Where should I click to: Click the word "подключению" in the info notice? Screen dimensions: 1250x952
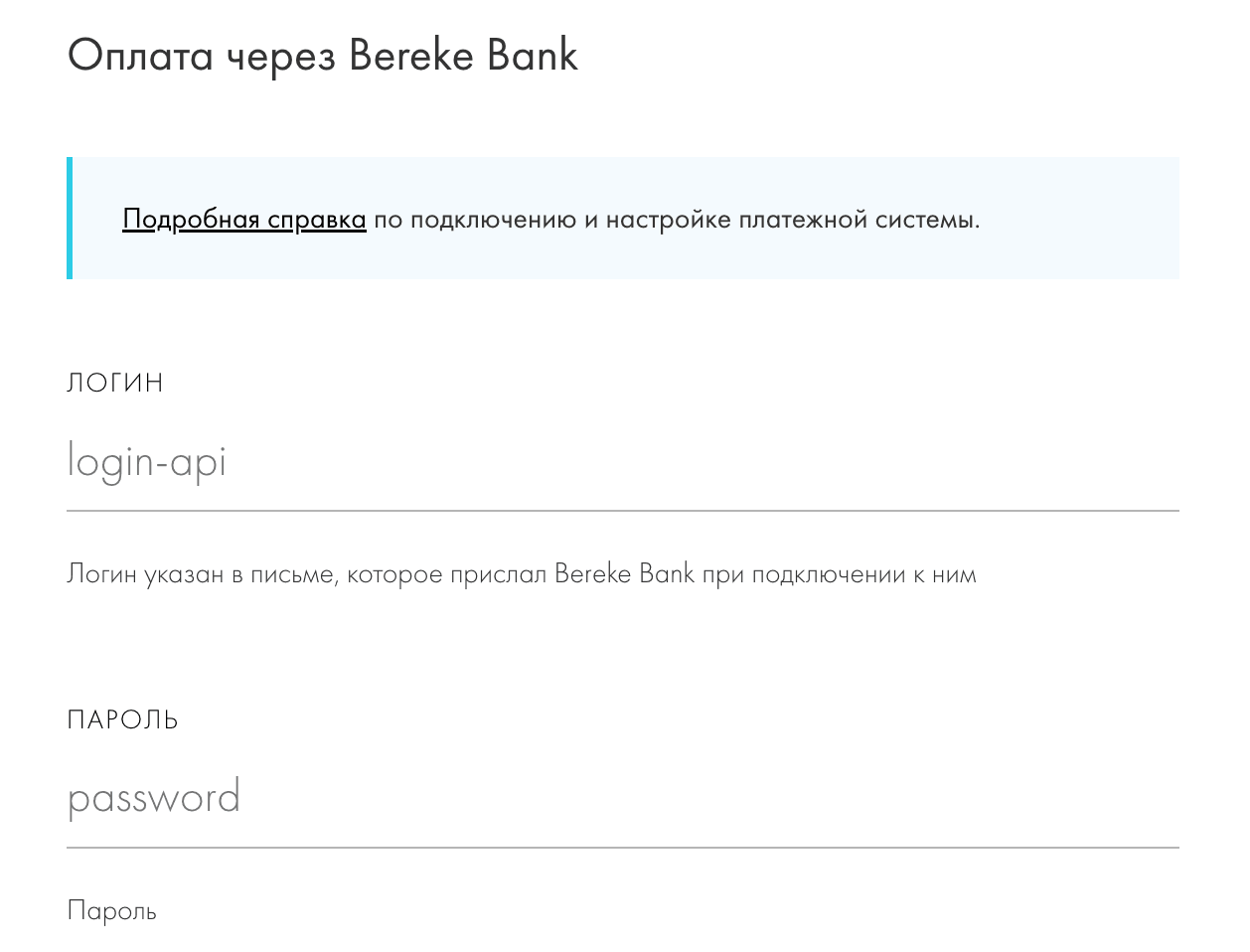(x=493, y=220)
